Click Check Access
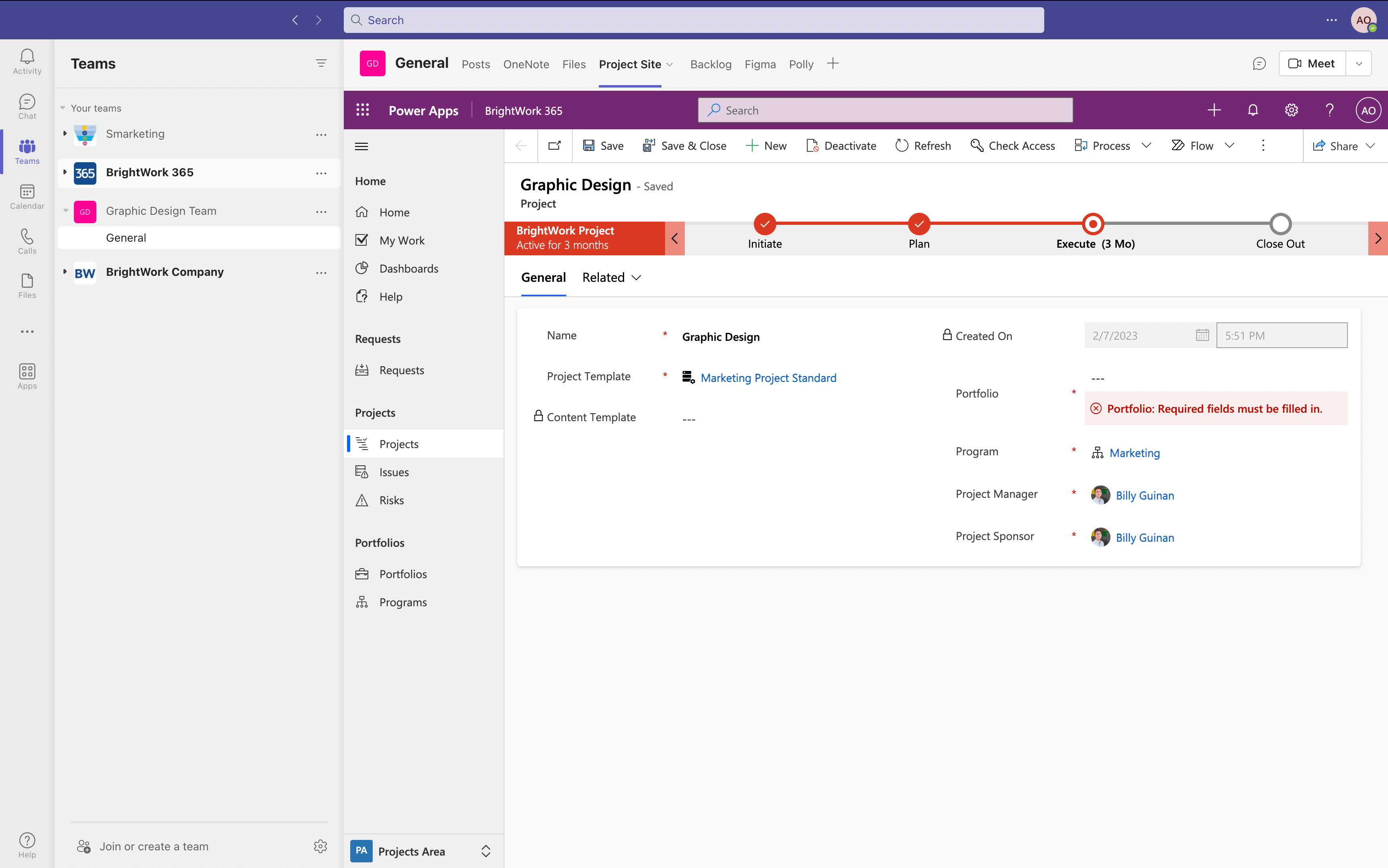1388x868 pixels. pyautogui.click(x=1012, y=146)
